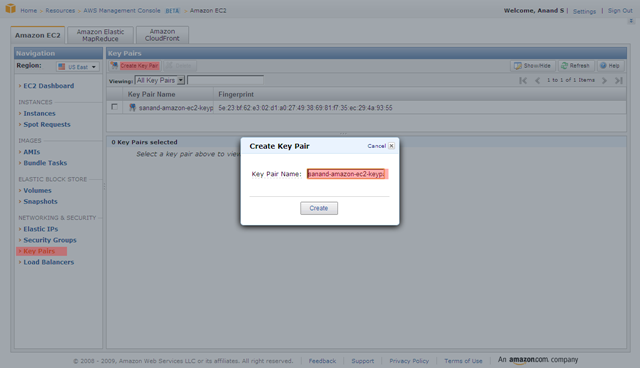Open the Settings link

pos(584,11)
